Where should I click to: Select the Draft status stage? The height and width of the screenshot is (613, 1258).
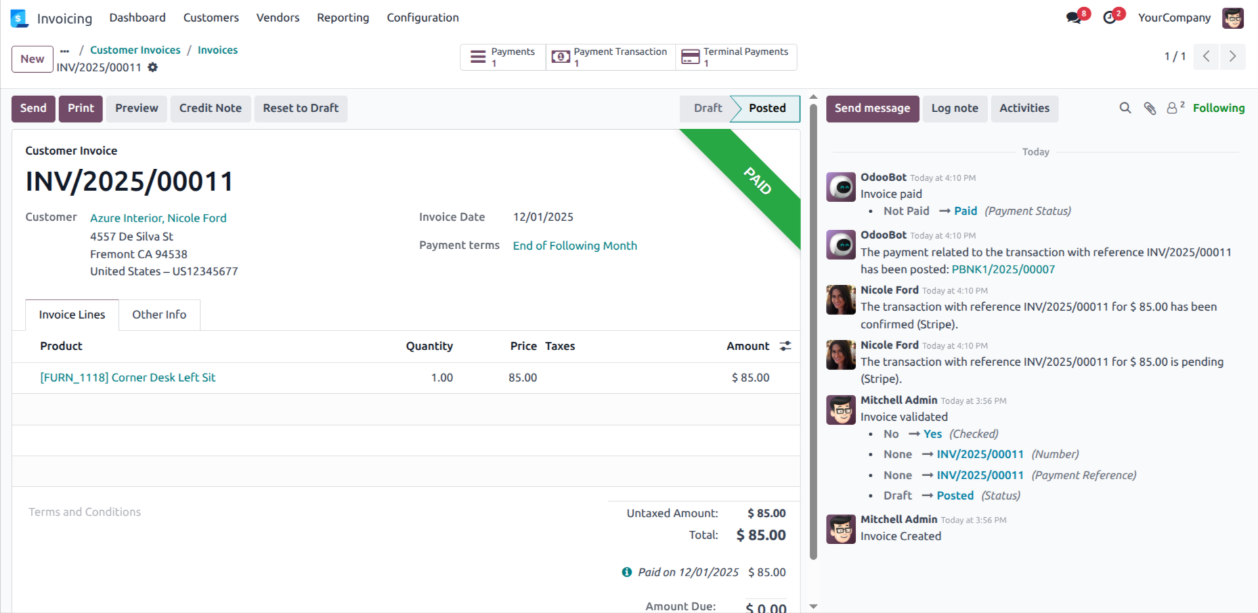pyautogui.click(x=707, y=108)
